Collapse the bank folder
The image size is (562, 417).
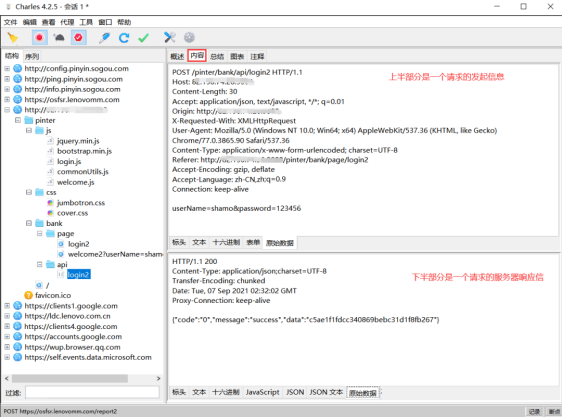point(29,223)
